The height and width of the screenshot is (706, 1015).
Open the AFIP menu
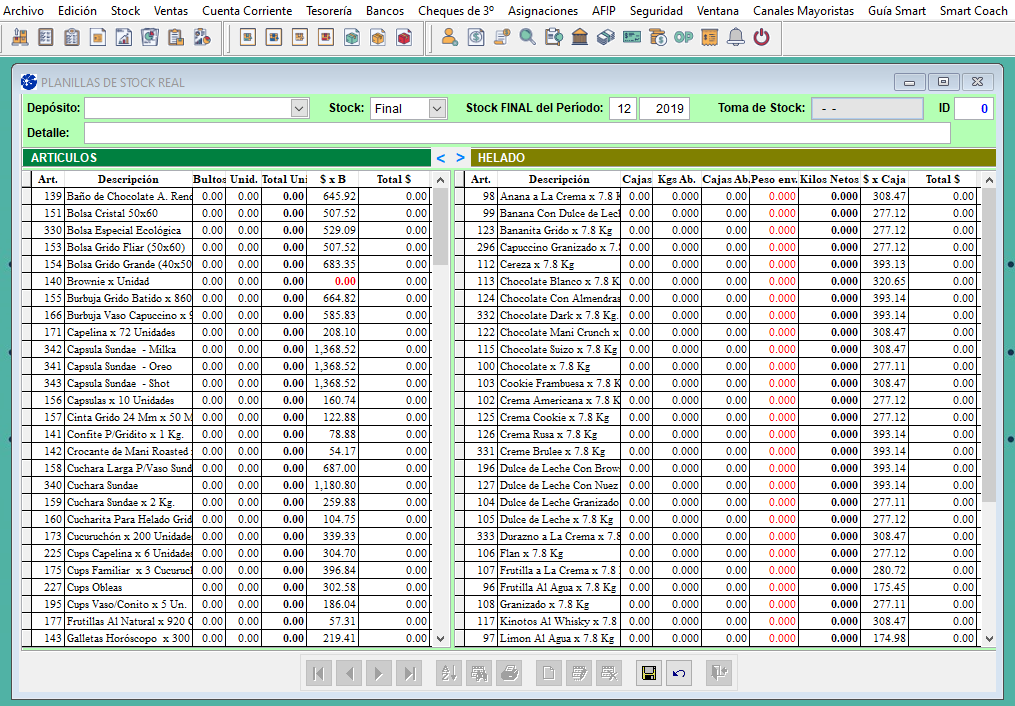coord(603,11)
